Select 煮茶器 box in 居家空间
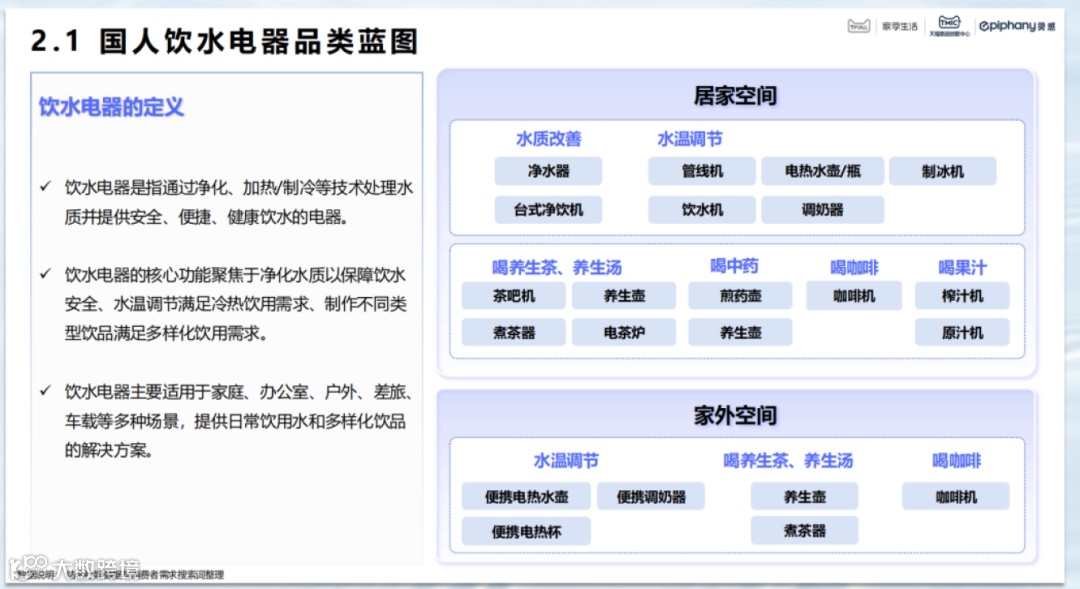This screenshot has width=1080, height=589. [x=514, y=332]
